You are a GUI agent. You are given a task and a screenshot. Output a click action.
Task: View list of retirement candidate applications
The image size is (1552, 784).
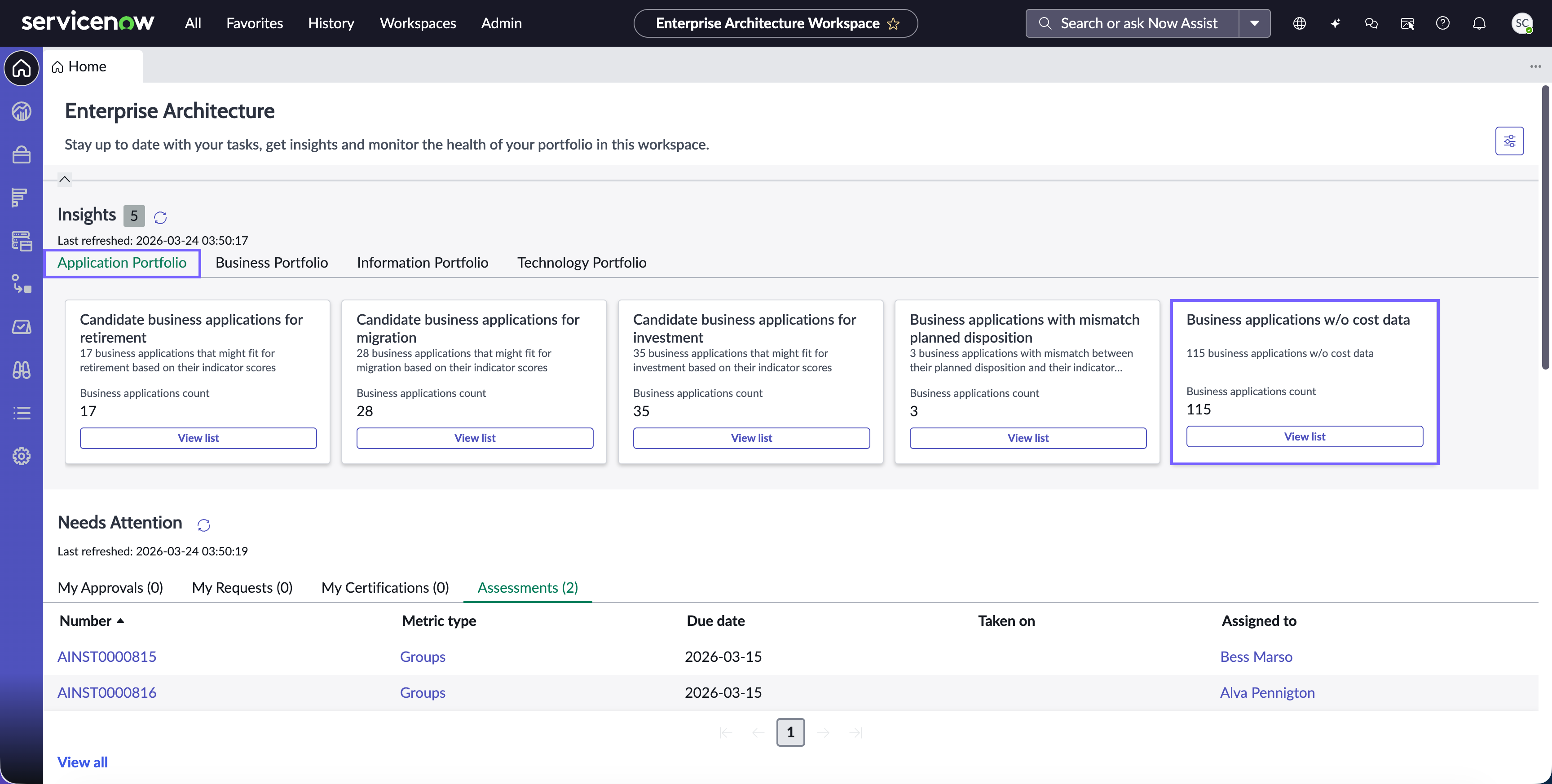(x=198, y=438)
